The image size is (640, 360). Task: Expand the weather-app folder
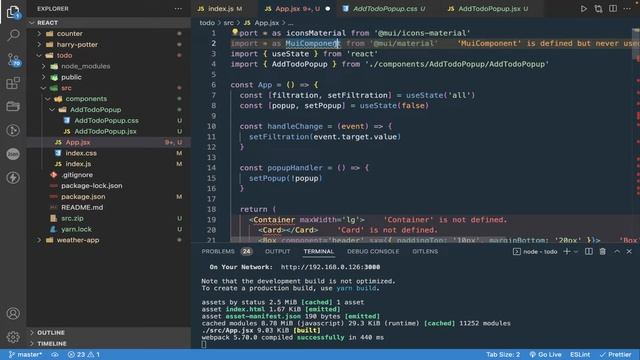[78, 240]
